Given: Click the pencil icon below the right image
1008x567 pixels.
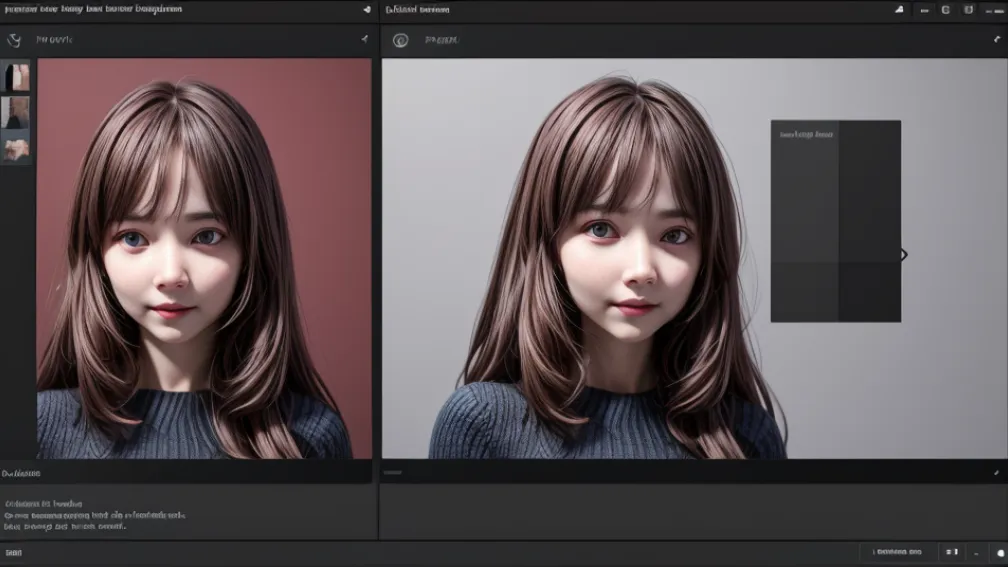Looking at the screenshot, I should [x=996, y=472].
